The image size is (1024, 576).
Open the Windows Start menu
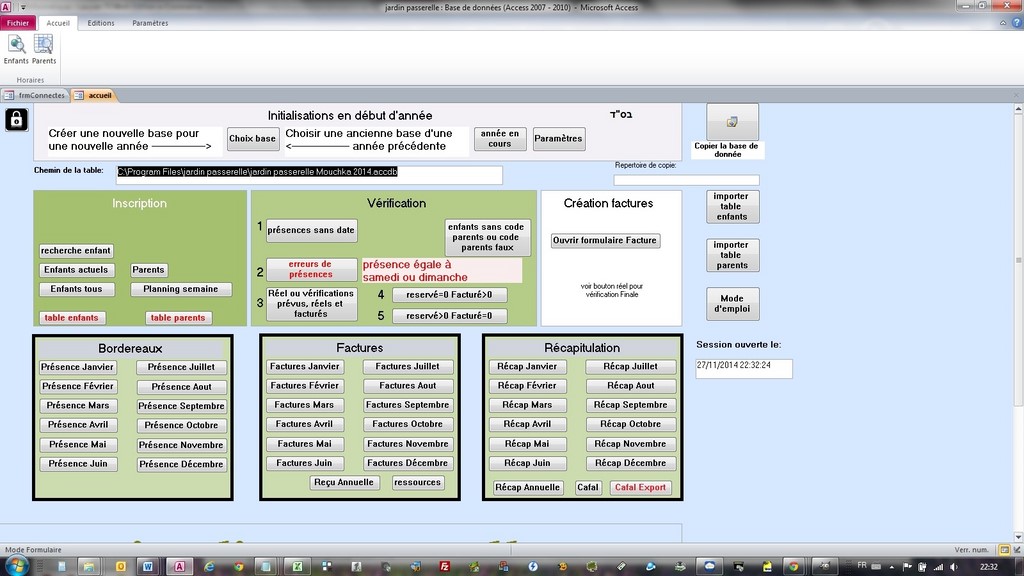[17, 566]
